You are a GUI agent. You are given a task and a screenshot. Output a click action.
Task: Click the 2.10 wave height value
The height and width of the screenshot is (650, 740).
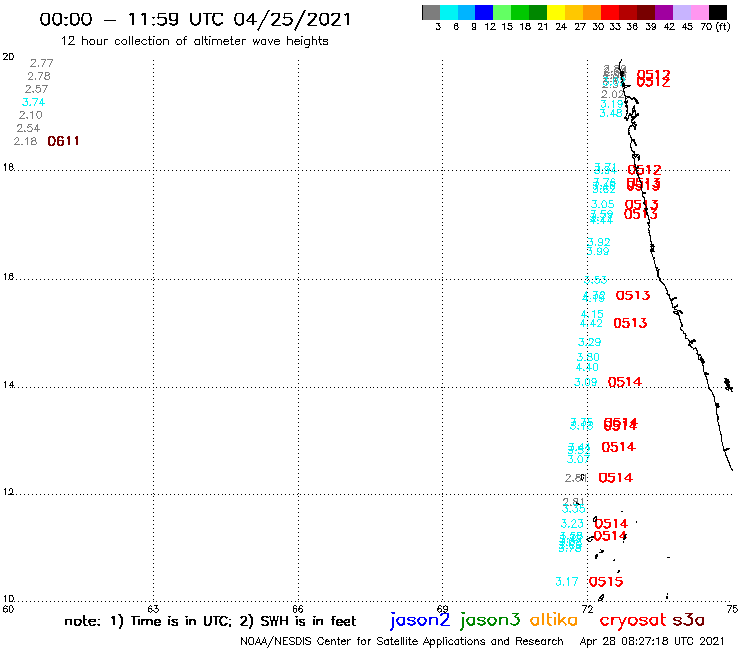31,115
